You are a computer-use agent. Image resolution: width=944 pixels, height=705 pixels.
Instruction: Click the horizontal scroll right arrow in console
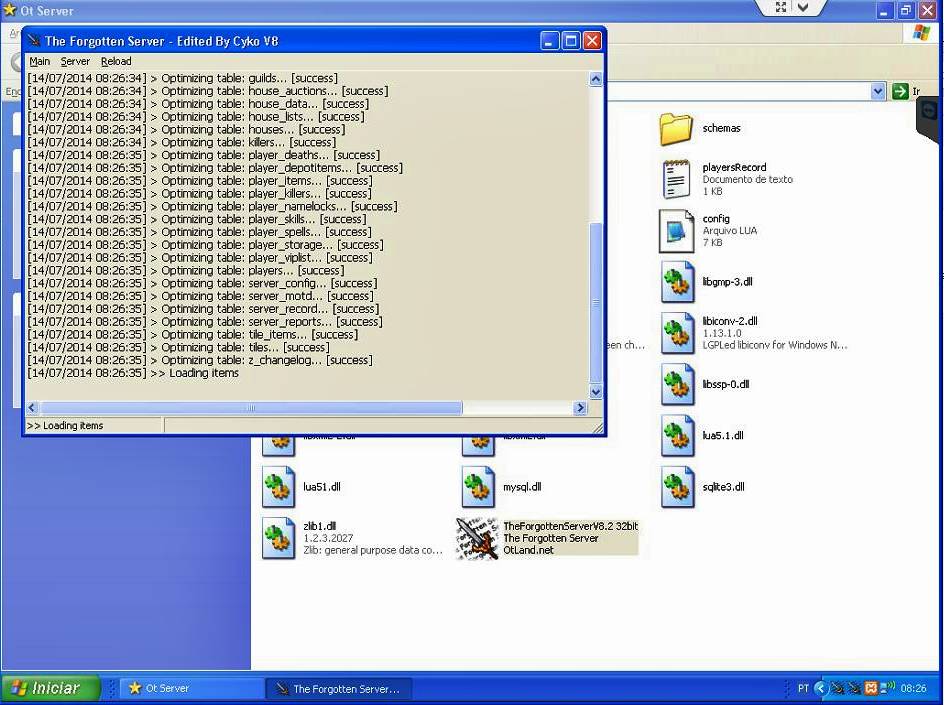tap(580, 408)
